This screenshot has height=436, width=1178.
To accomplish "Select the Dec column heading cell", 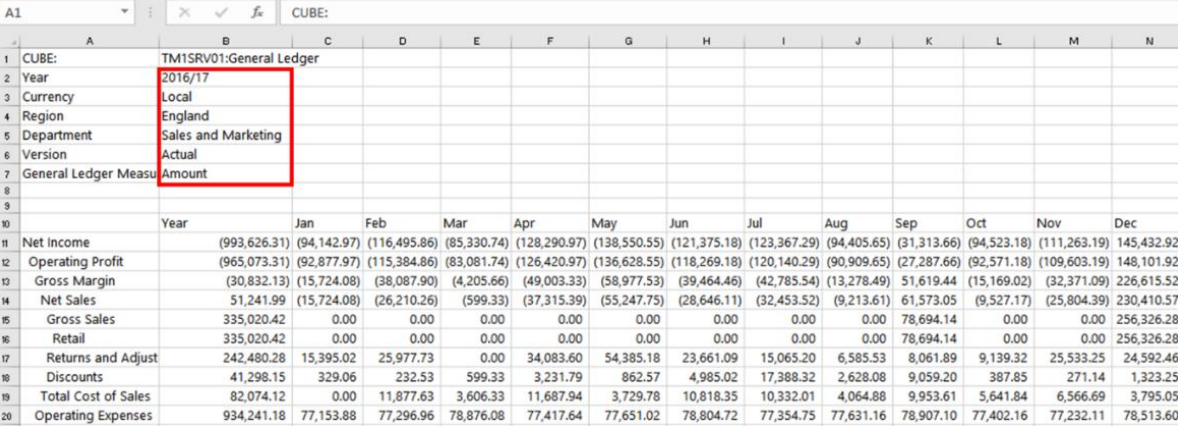I will [1145, 223].
